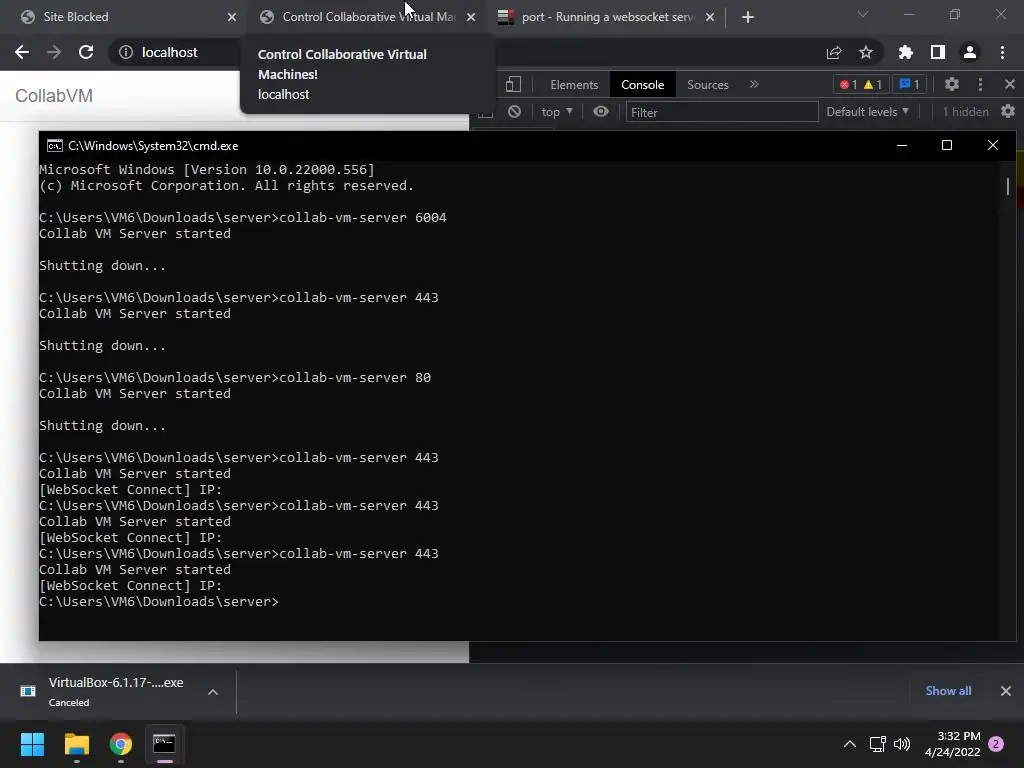
Task: Close the Site Blocked tab
Action: (x=232, y=17)
